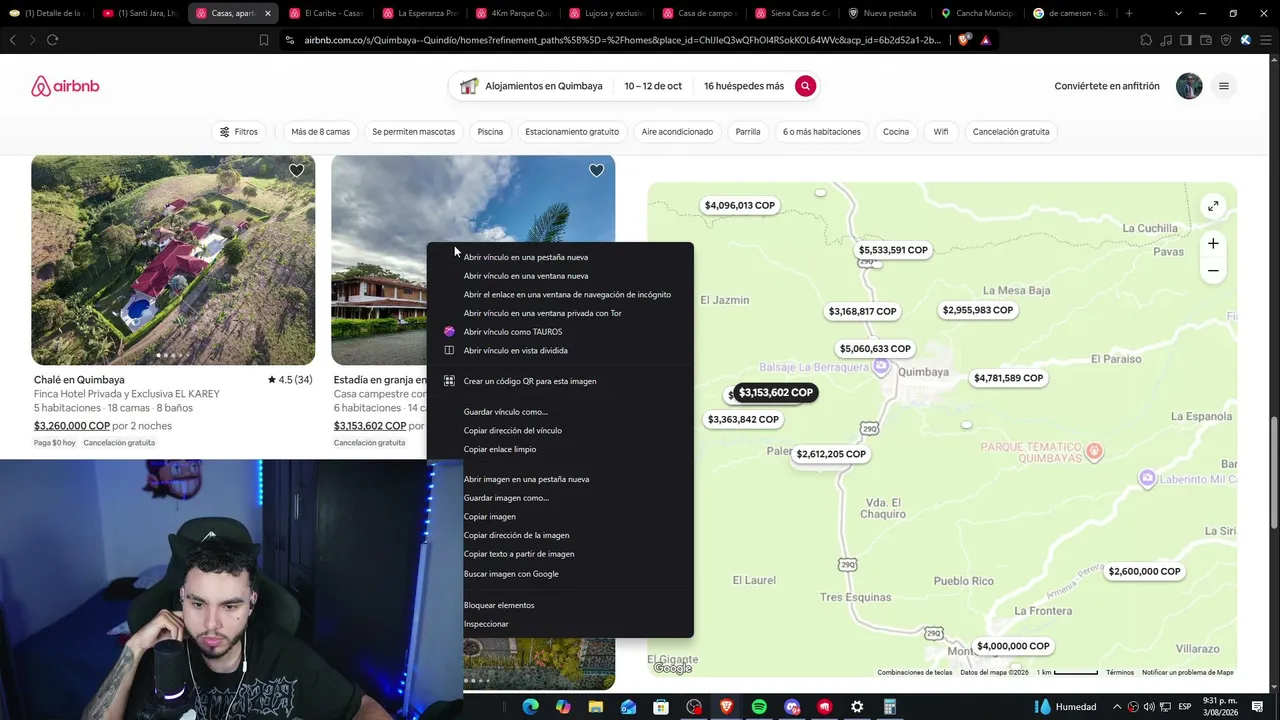Image resolution: width=1280 pixels, height=720 pixels.
Task: Toggle the Piscina filter chip
Action: click(490, 132)
